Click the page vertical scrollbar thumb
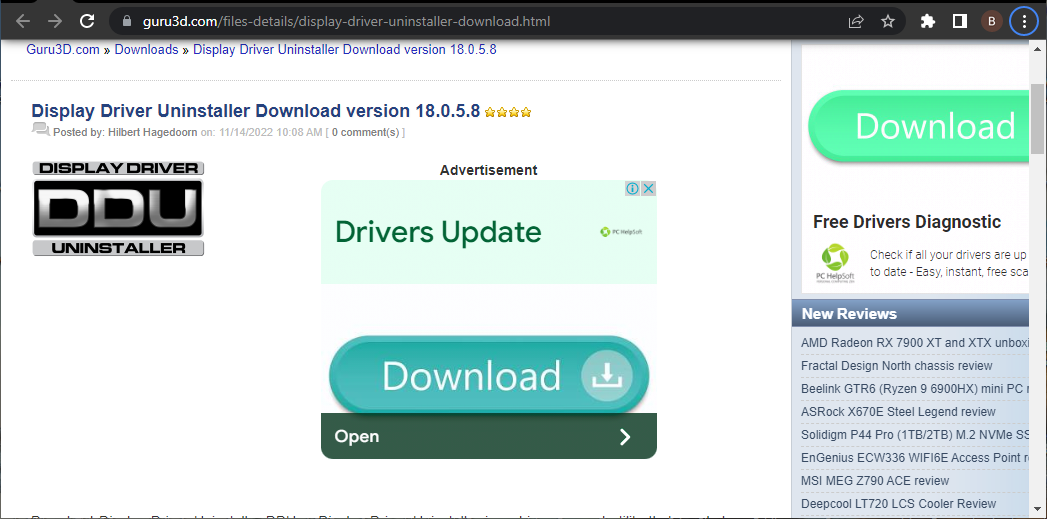This screenshot has width=1047, height=519. click(1037, 118)
